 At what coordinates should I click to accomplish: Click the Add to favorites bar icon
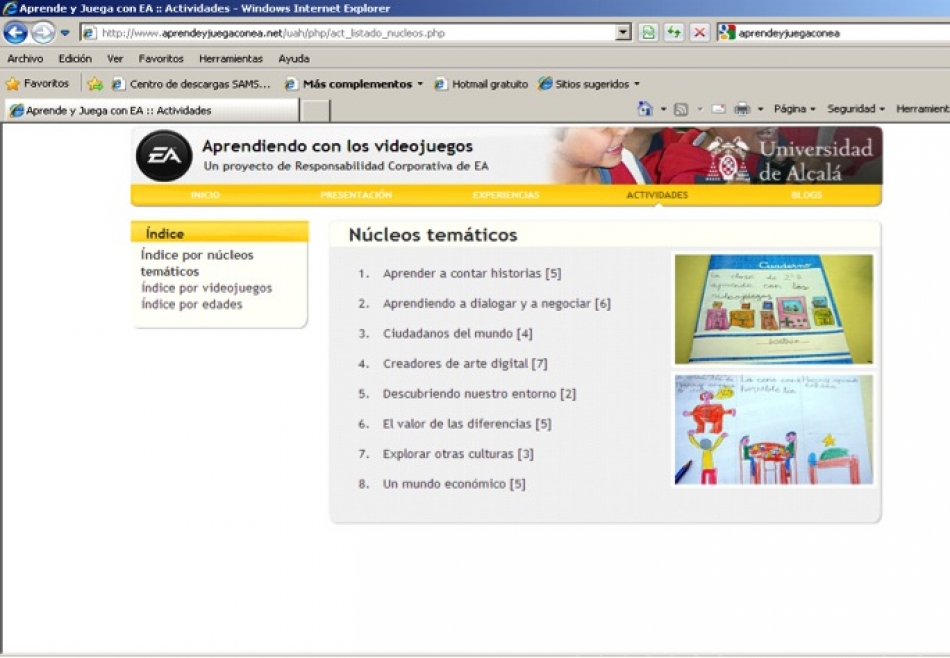point(95,84)
